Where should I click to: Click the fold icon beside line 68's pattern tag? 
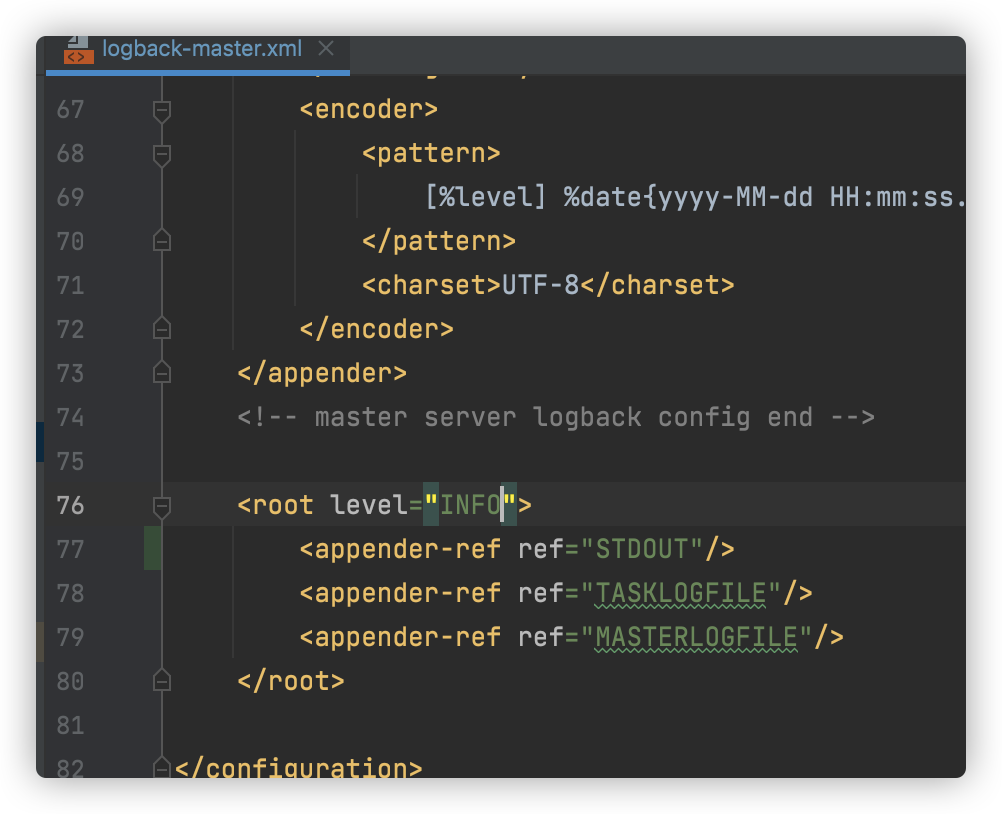coord(161,156)
